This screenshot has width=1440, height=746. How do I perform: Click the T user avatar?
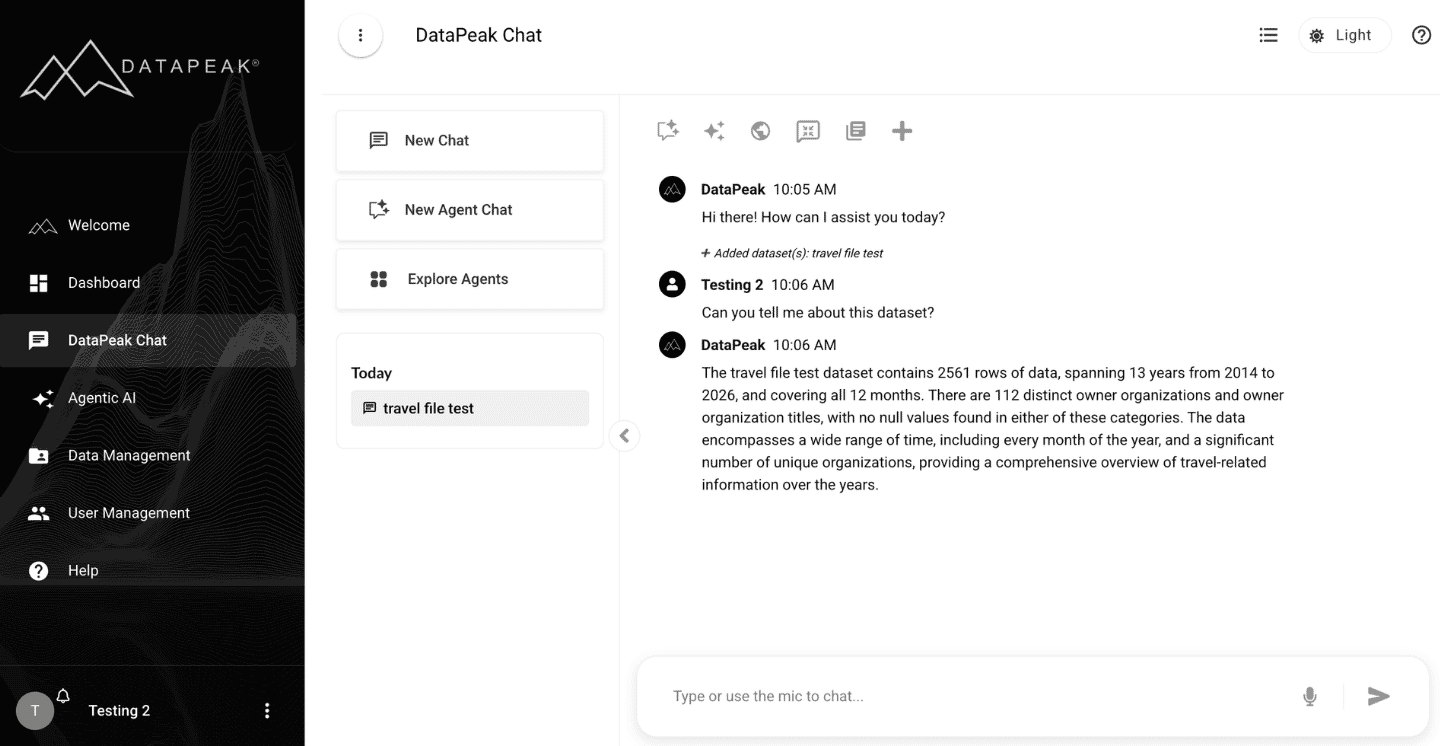pyautogui.click(x=35, y=711)
